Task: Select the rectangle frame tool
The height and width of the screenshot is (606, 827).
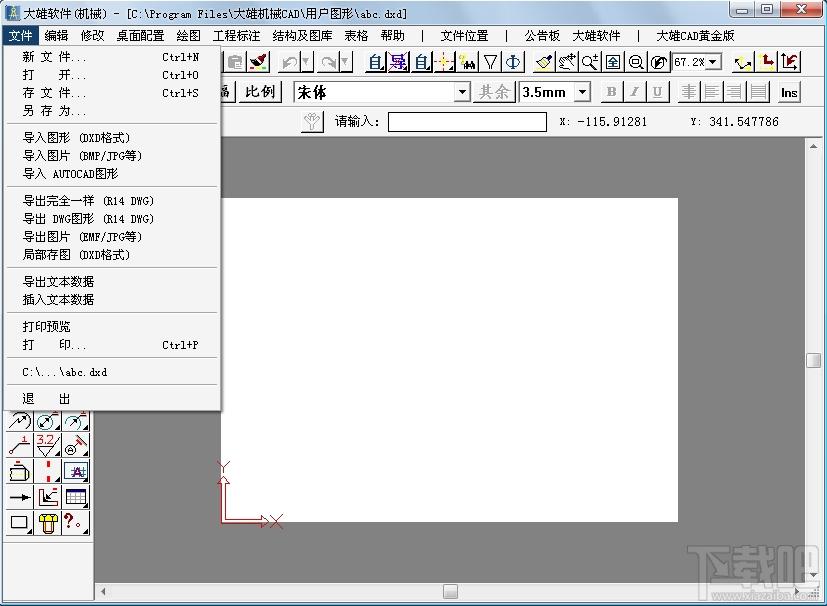Action: point(20,523)
